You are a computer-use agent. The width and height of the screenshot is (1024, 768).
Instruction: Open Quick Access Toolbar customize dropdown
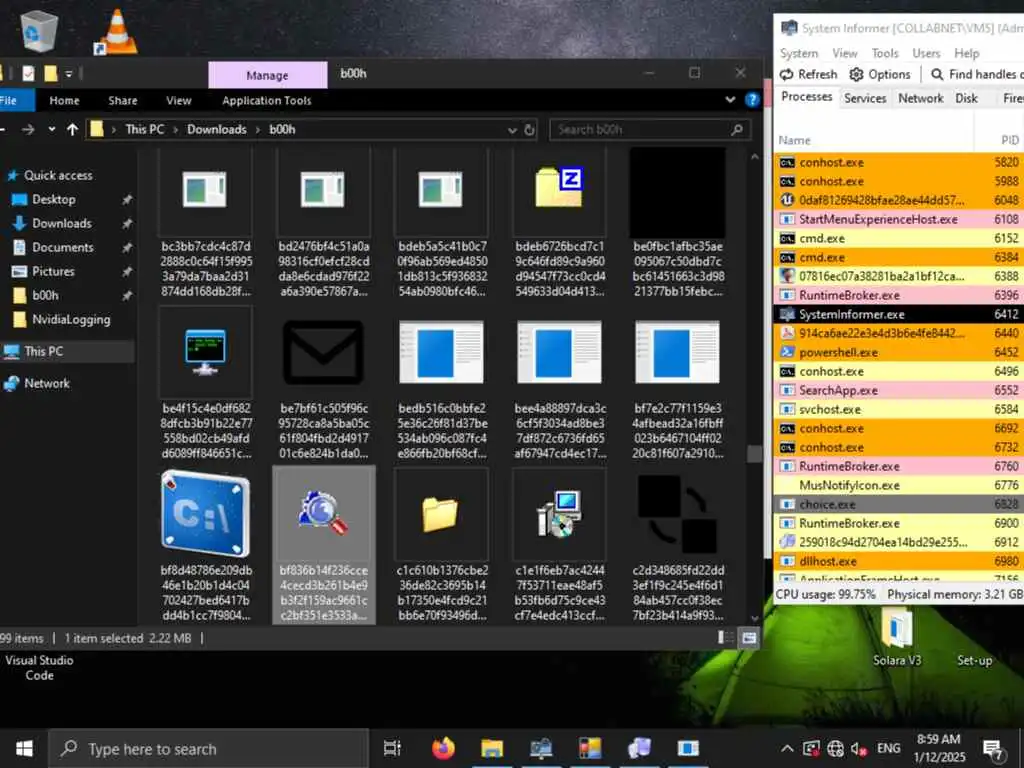[69, 74]
